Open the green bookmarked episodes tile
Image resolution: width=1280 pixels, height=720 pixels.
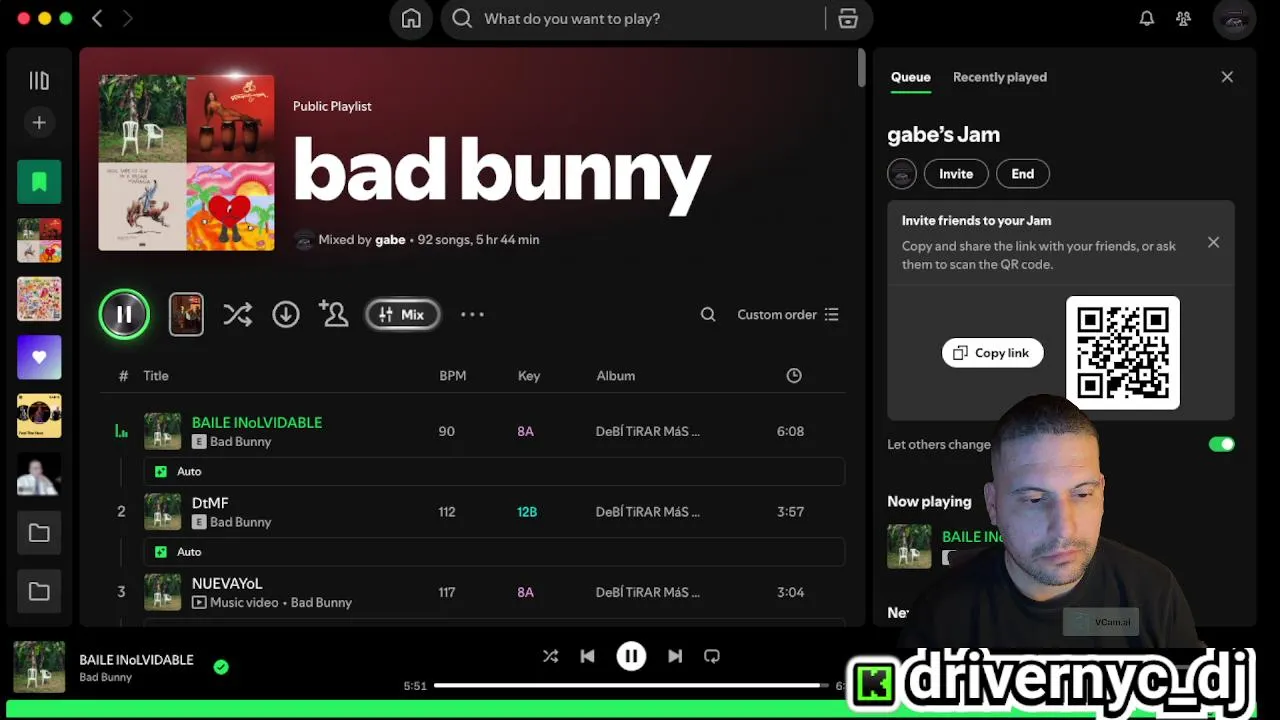(x=39, y=182)
